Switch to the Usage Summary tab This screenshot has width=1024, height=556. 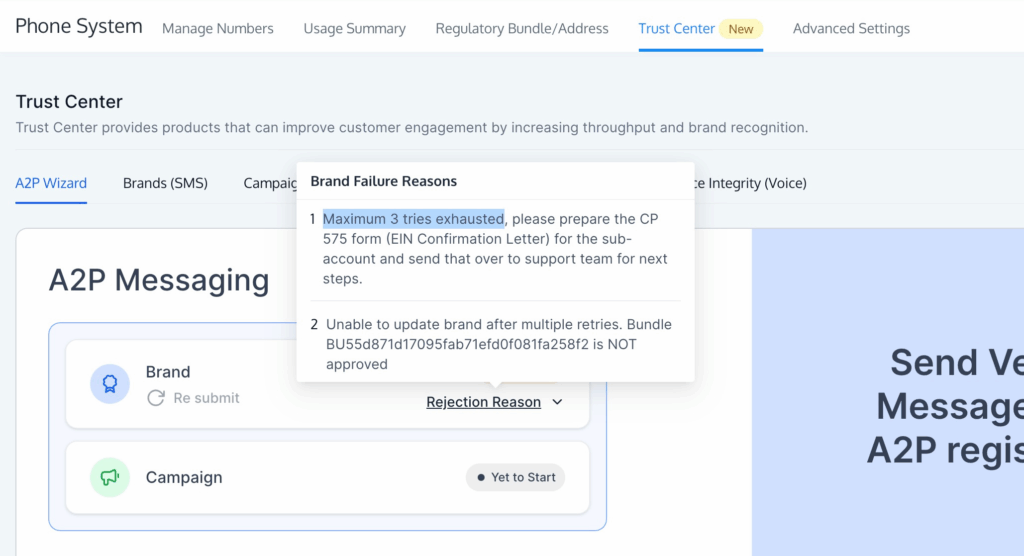[355, 29]
